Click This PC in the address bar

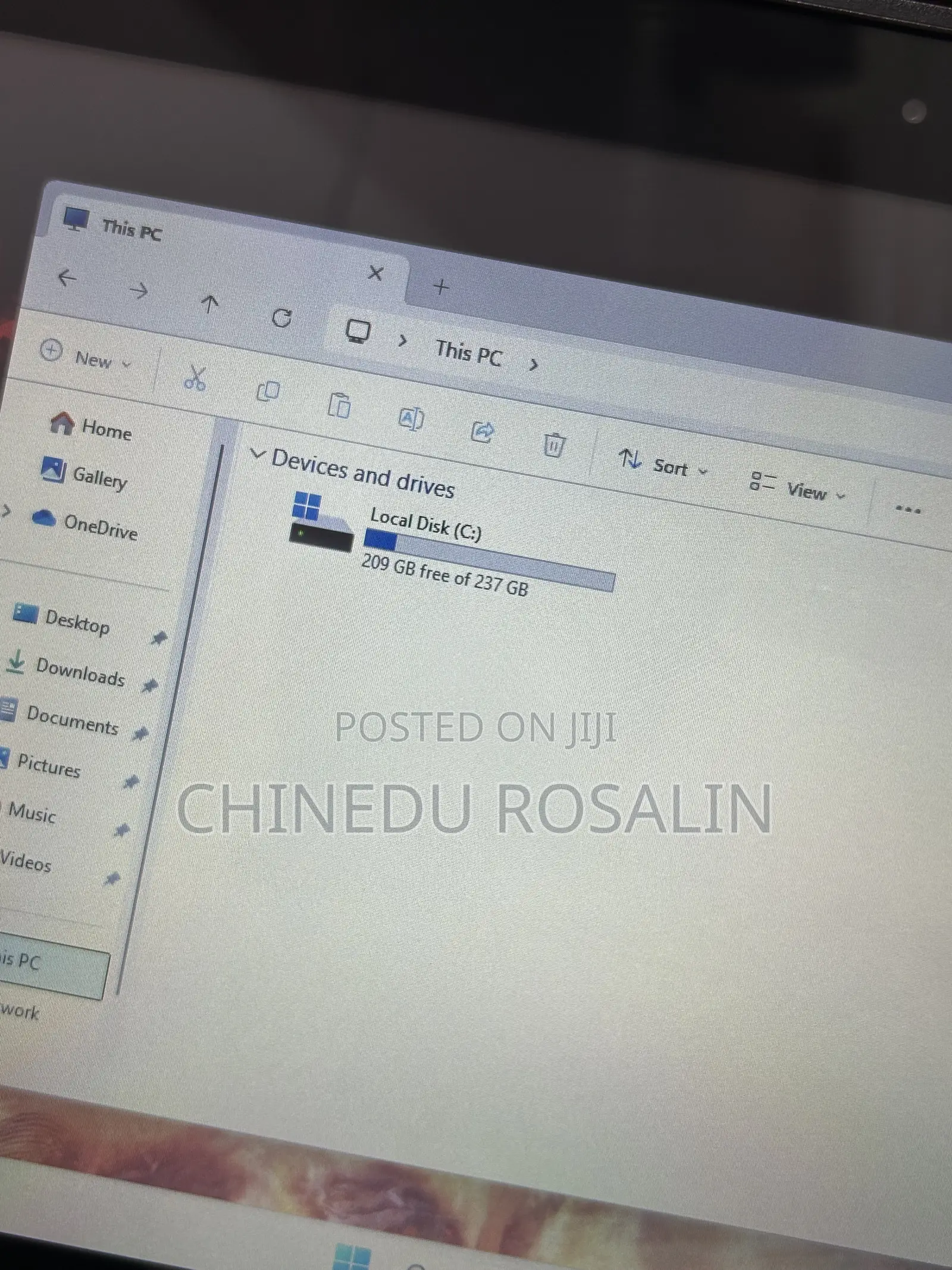[469, 352]
